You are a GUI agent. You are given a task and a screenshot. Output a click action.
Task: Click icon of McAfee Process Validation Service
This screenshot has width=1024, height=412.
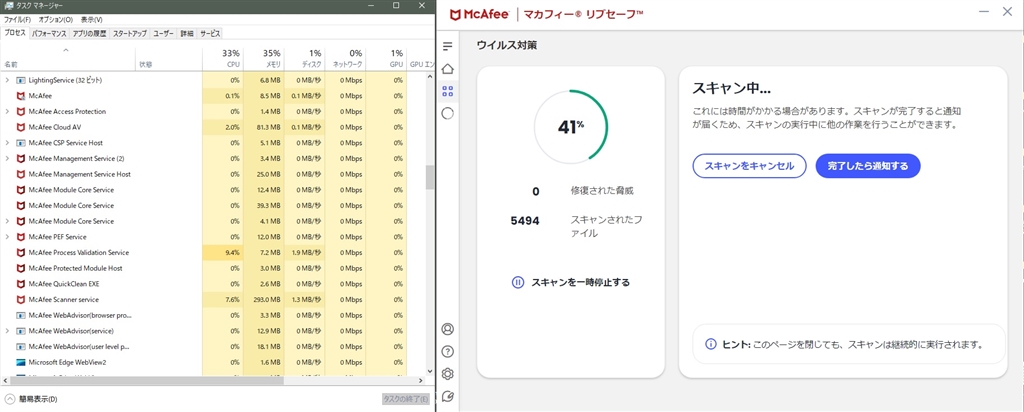point(20,253)
